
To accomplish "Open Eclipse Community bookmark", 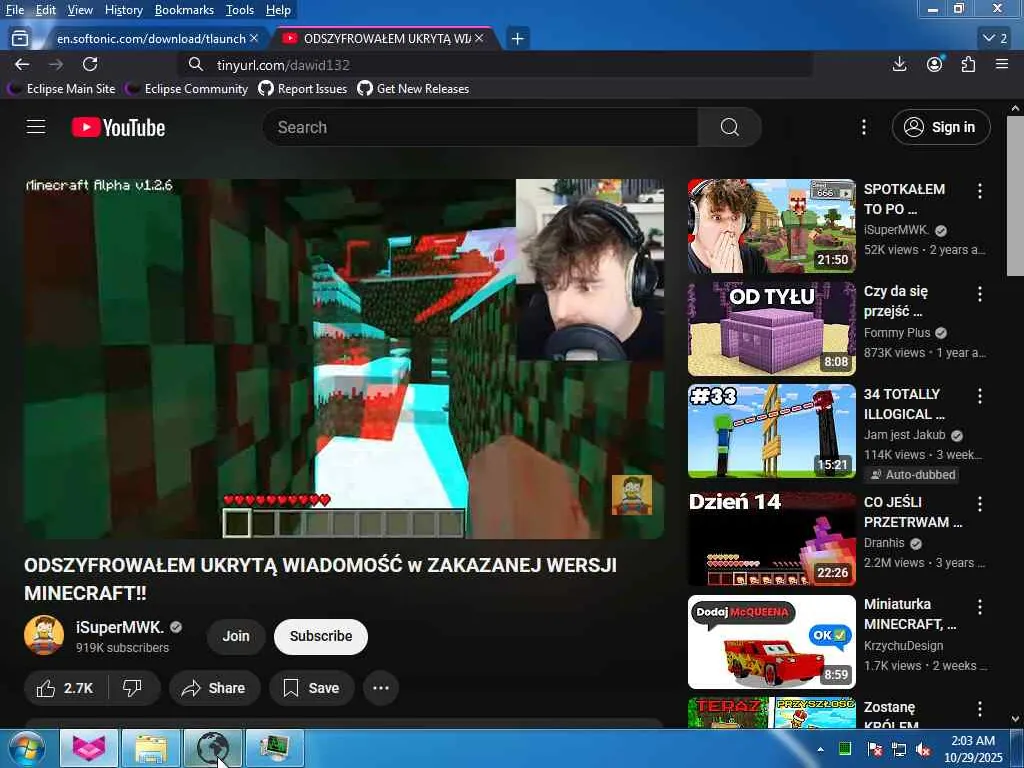I will coord(188,89).
